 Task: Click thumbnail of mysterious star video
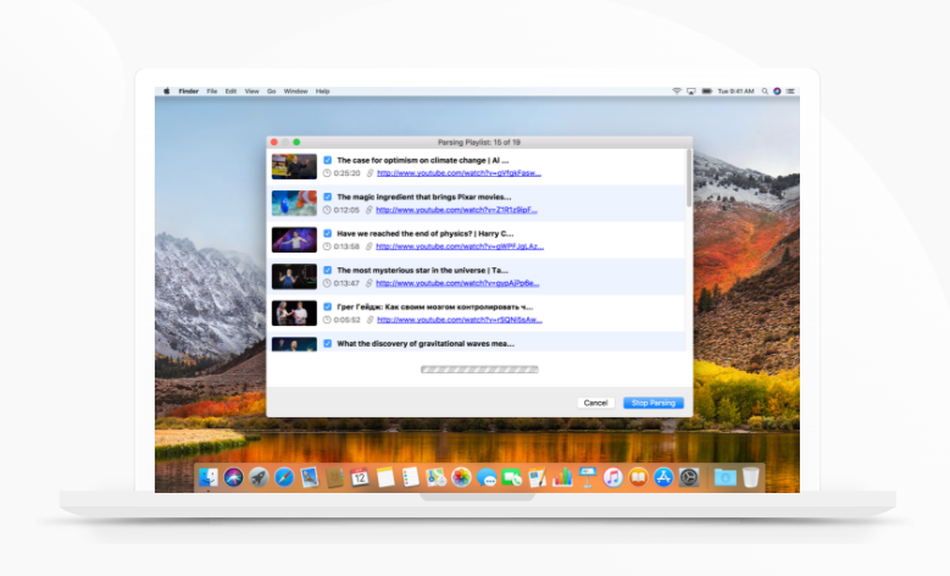294,277
